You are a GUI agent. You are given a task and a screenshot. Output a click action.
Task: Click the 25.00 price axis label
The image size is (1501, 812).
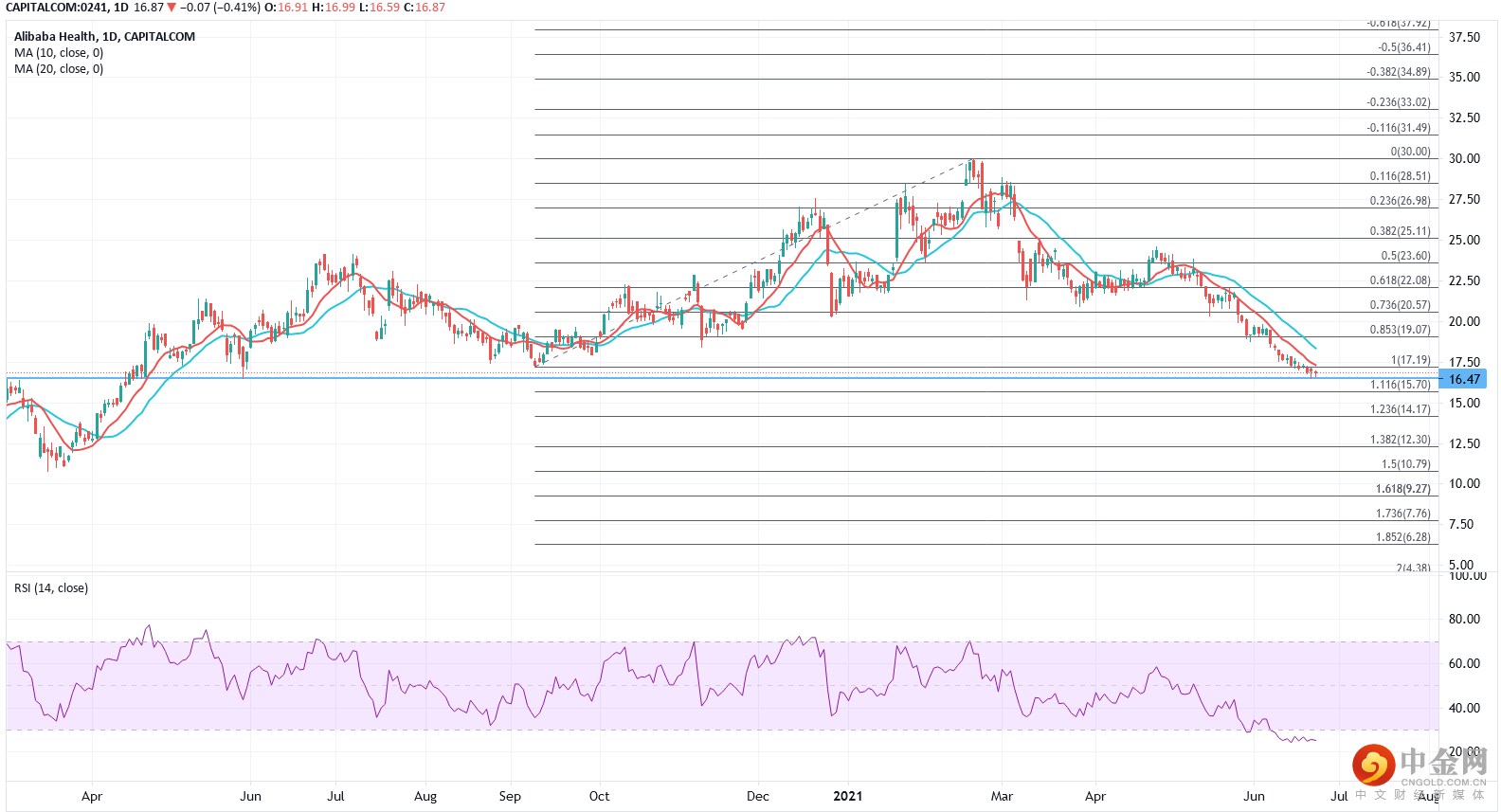point(1464,241)
